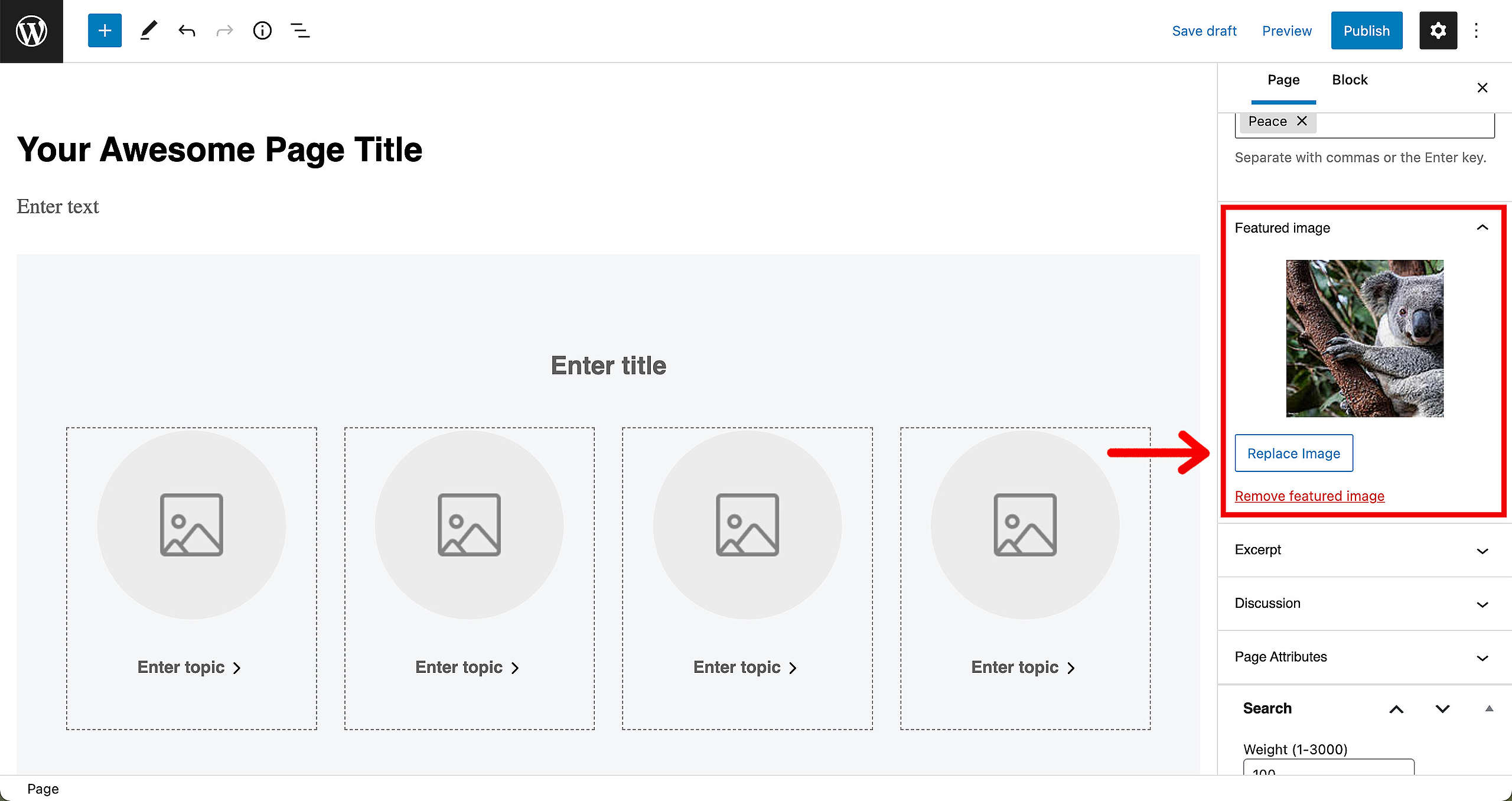Click the koala featured image thumbnail
The image size is (1512, 801).
(x=1365, y=338)
